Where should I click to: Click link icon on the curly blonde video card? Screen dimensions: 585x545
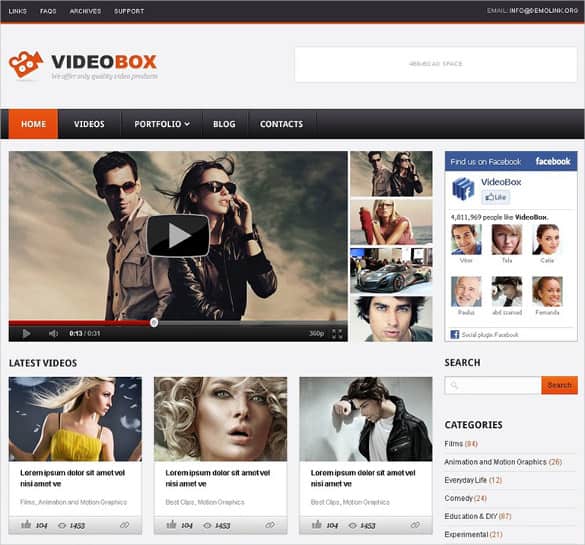coord(270,525)
